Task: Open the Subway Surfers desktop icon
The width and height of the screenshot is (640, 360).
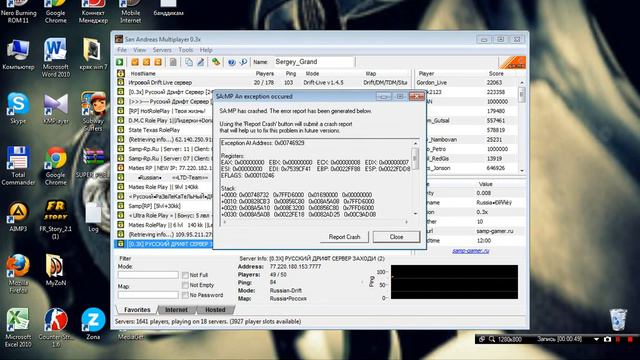Action: pos(93,111)
